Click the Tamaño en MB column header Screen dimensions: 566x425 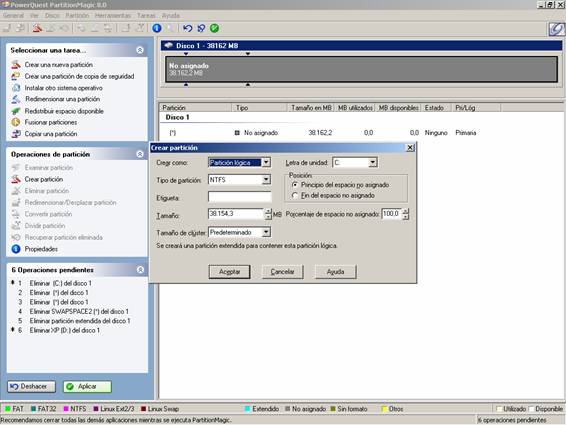click(311, 108)
